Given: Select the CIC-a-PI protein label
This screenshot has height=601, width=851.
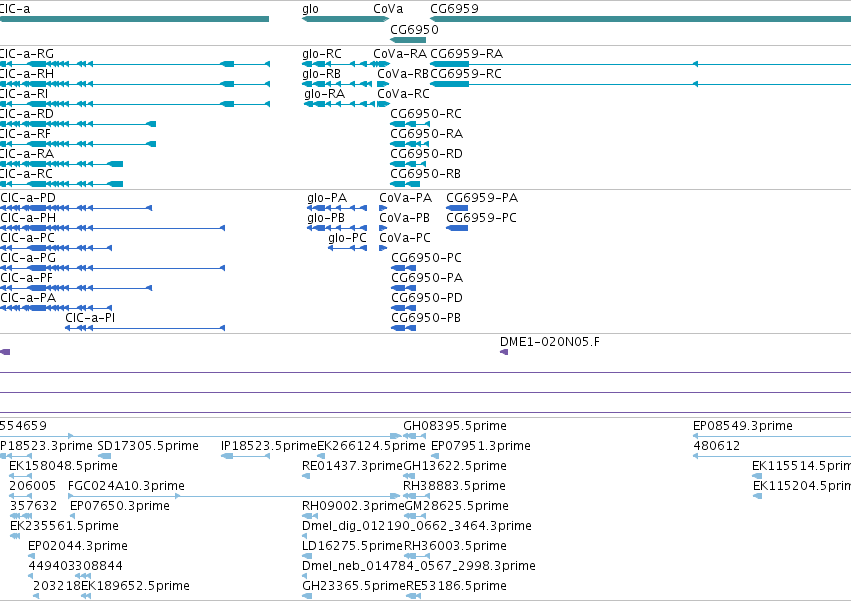Looking at the screenshot, I should 90,318.
